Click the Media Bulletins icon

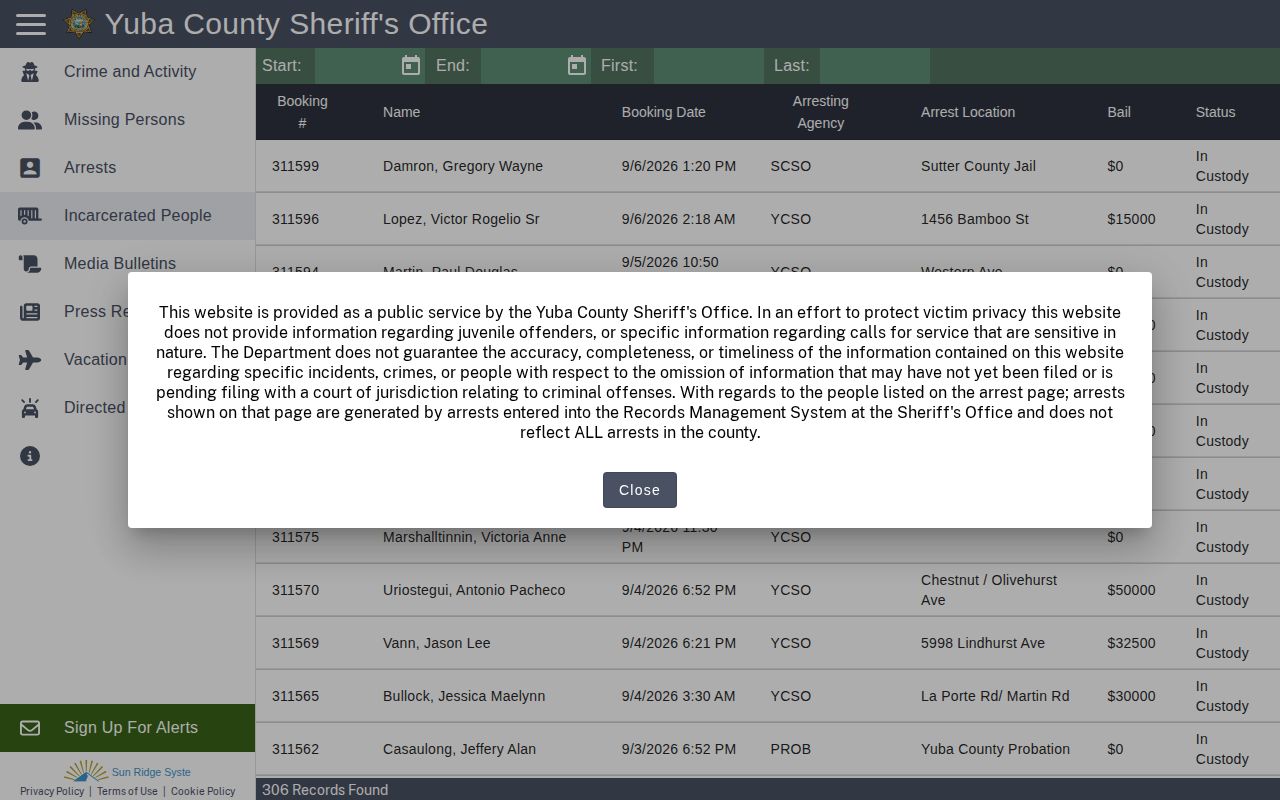(x=30, y=264)
